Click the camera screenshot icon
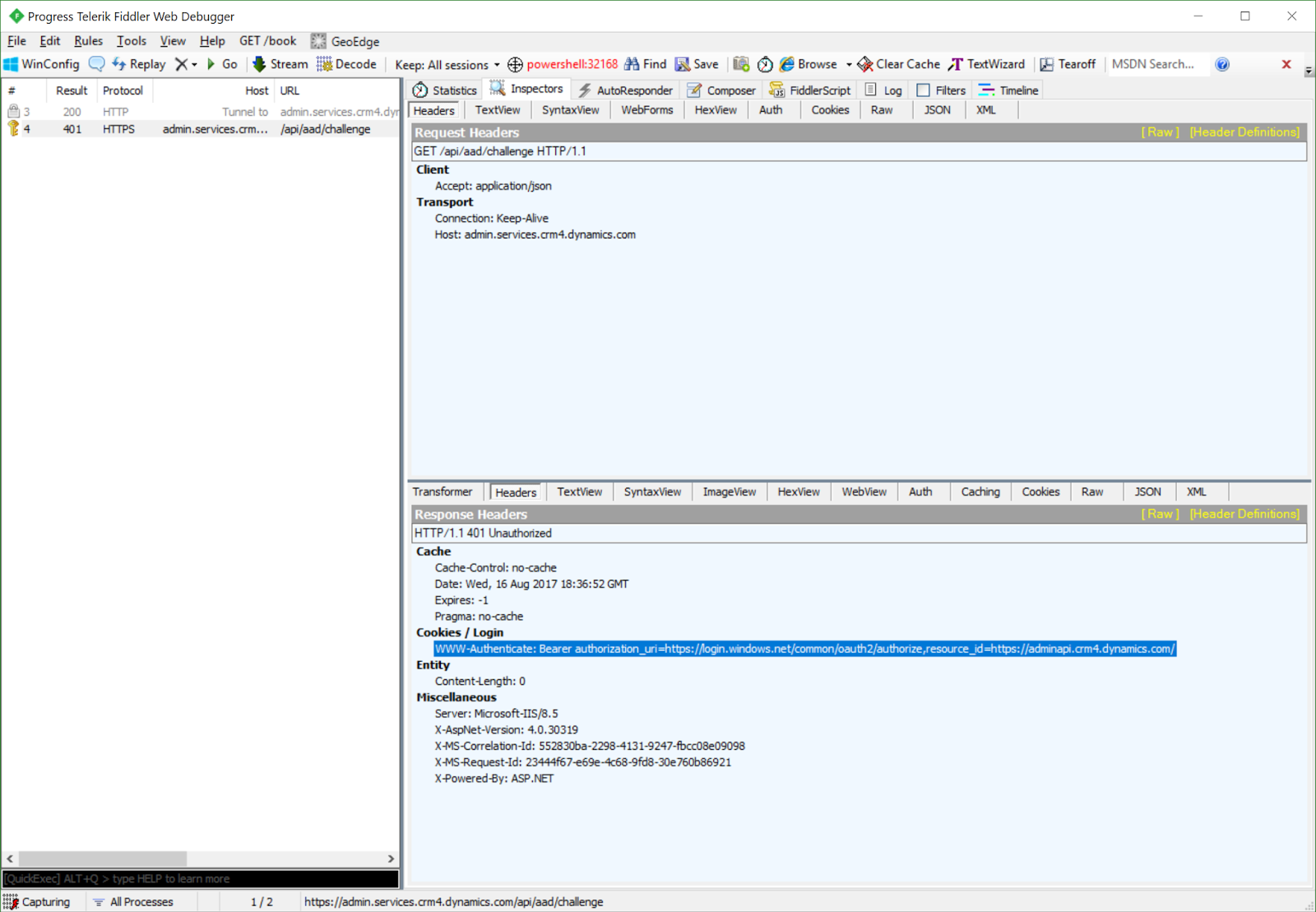 click(x=741, y=64)
